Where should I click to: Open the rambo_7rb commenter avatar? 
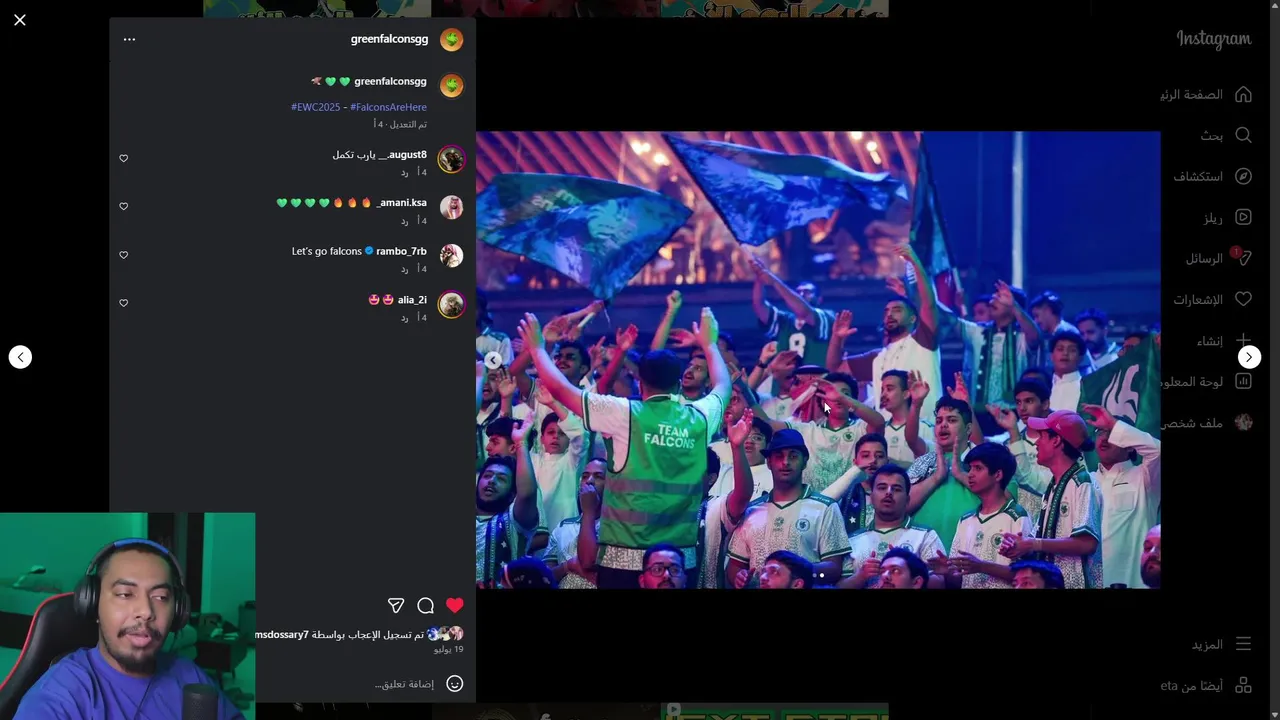(452, 256)
